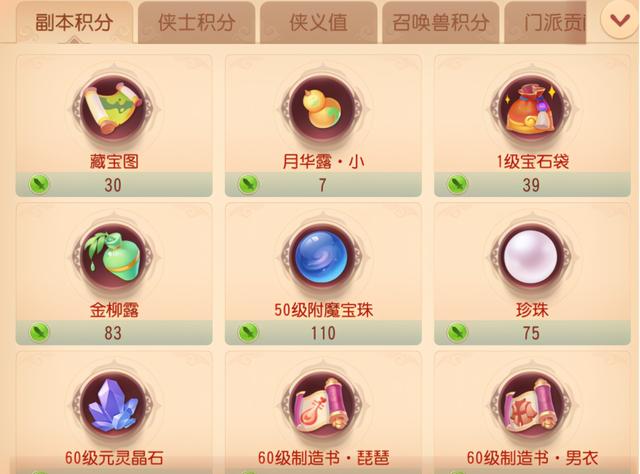
Task: Select the 金柳露 green potion icon
Action: [x=114, y=256]
